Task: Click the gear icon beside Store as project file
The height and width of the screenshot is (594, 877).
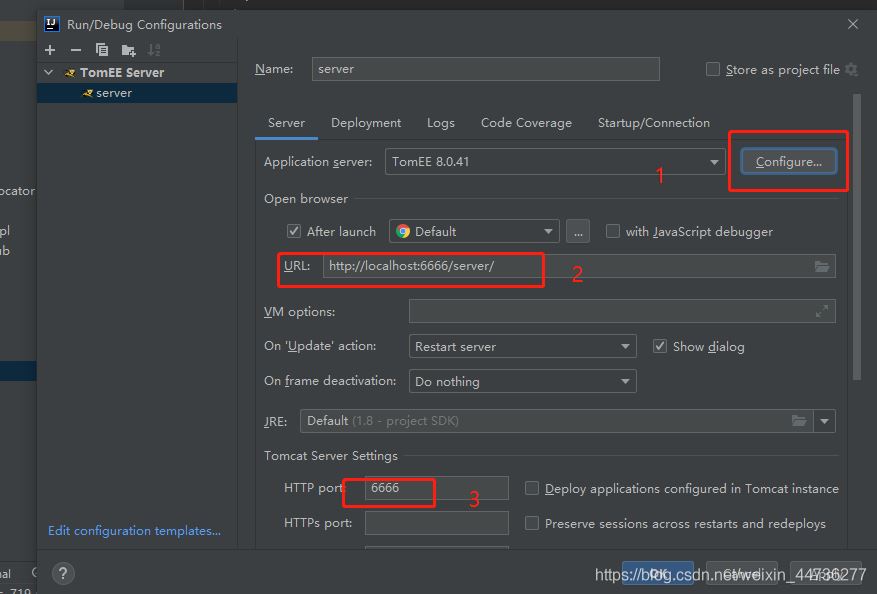Action: [851, 69]
